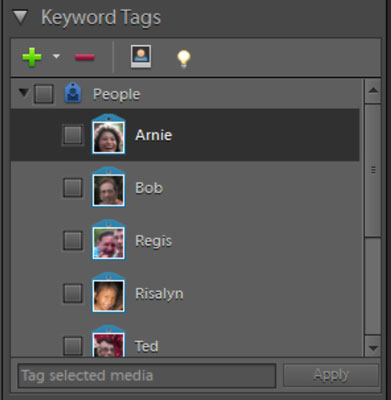Click the Tag selected media field

coord(147,376)
